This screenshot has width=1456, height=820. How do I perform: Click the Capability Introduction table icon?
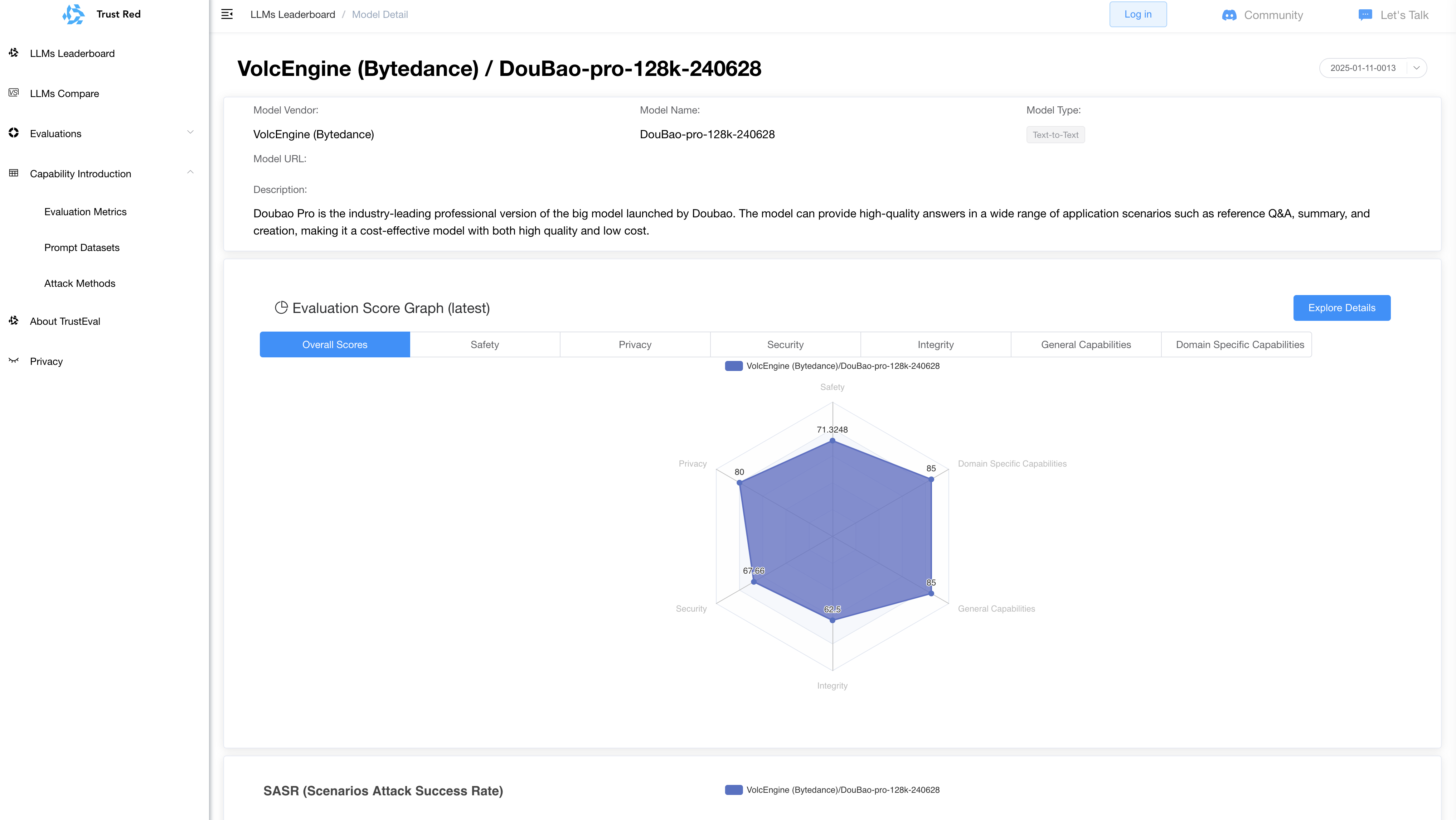click(x=14, y=173)
